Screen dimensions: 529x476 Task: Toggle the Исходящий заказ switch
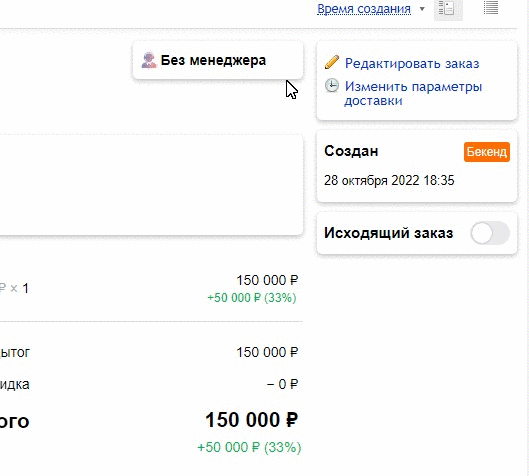tap(490, 233)
